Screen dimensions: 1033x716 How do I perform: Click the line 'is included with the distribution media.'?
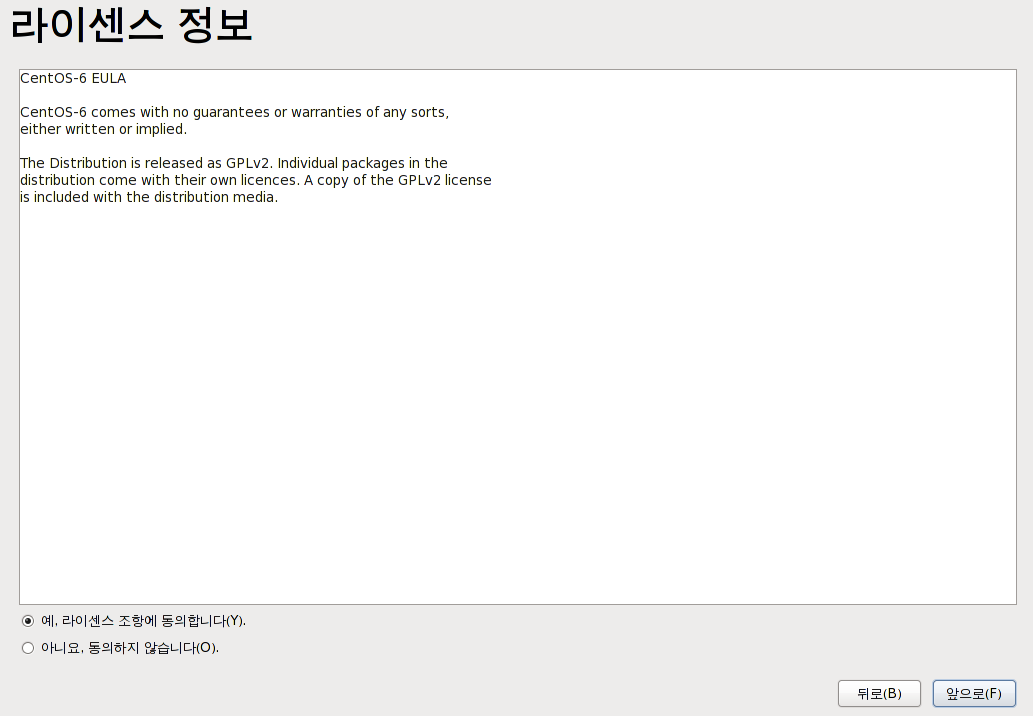[149, 198]
